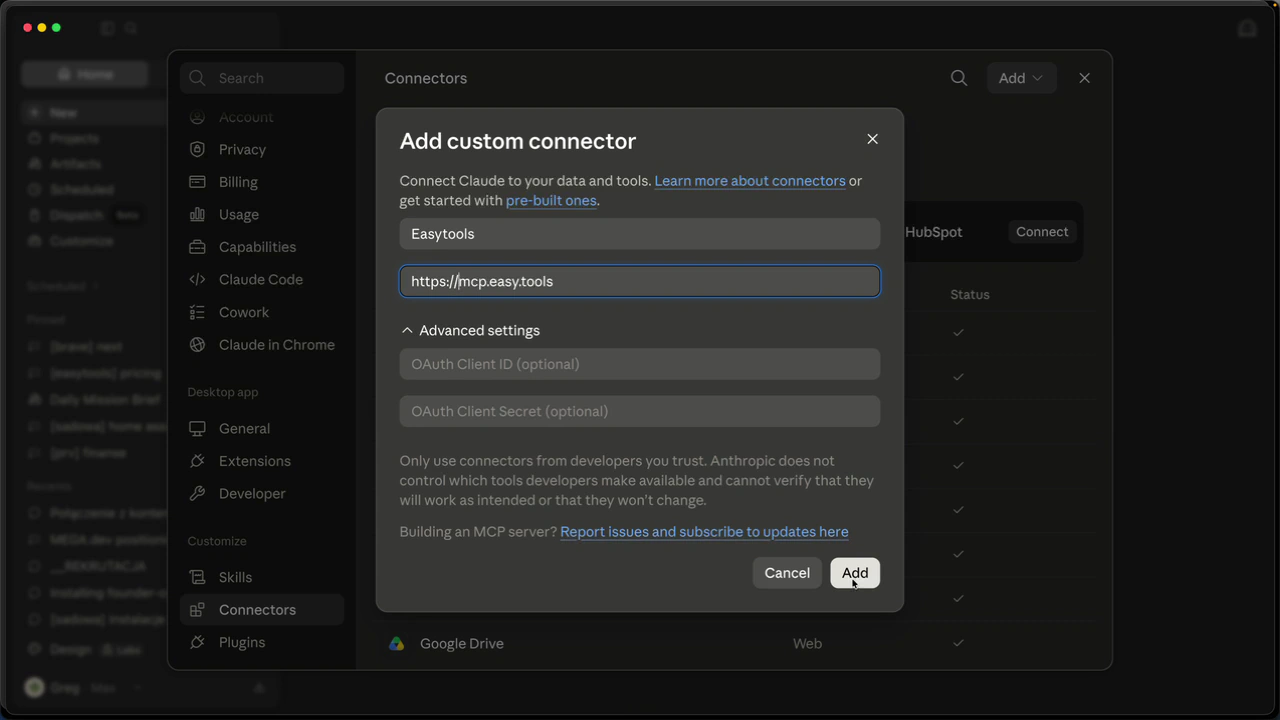The width and height of the screenshot is (1280, 720).
Task: Focus the Easytools name field
Action: 640,234
